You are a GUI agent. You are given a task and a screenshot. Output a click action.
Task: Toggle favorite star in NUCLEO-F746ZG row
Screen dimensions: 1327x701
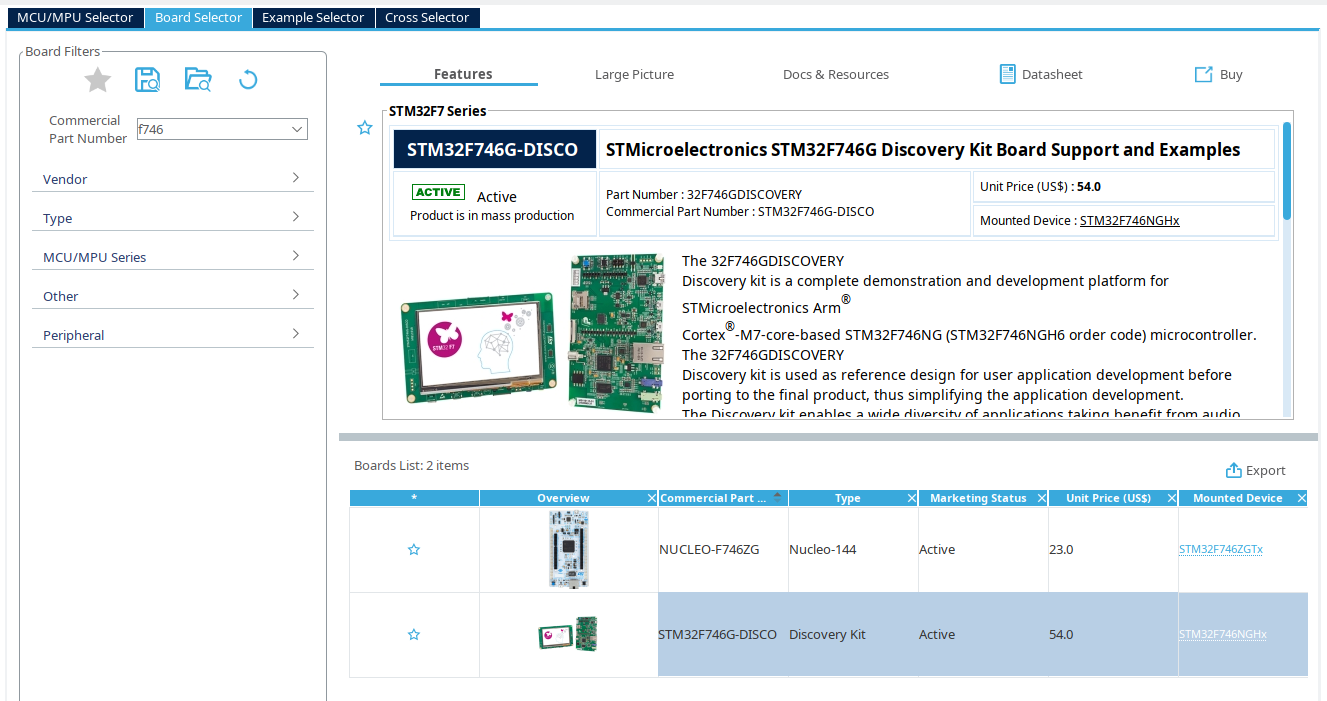coord(414,550)
